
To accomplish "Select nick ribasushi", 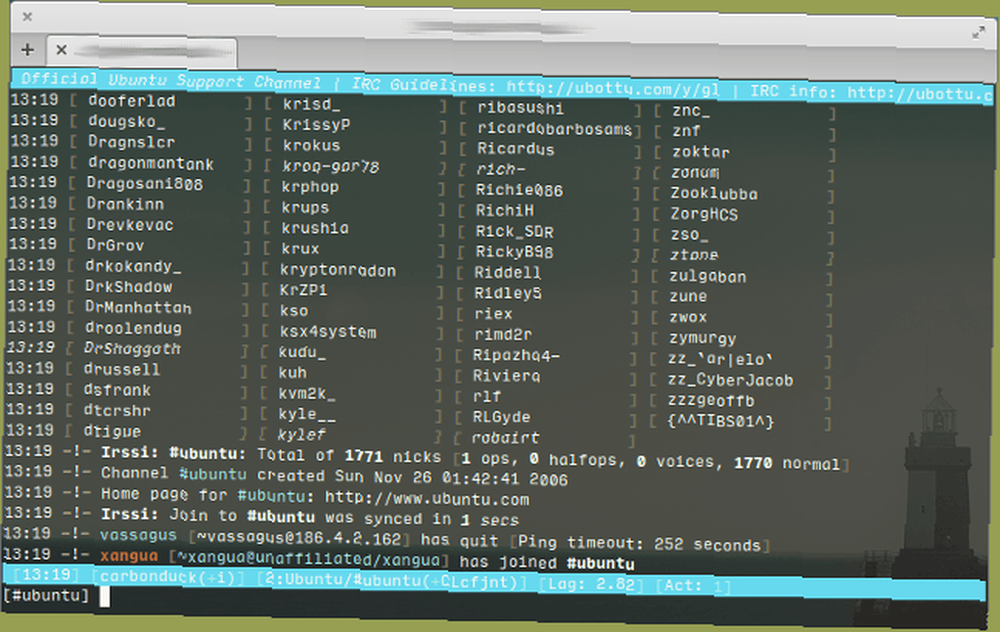I will click(x=521, y=108).
